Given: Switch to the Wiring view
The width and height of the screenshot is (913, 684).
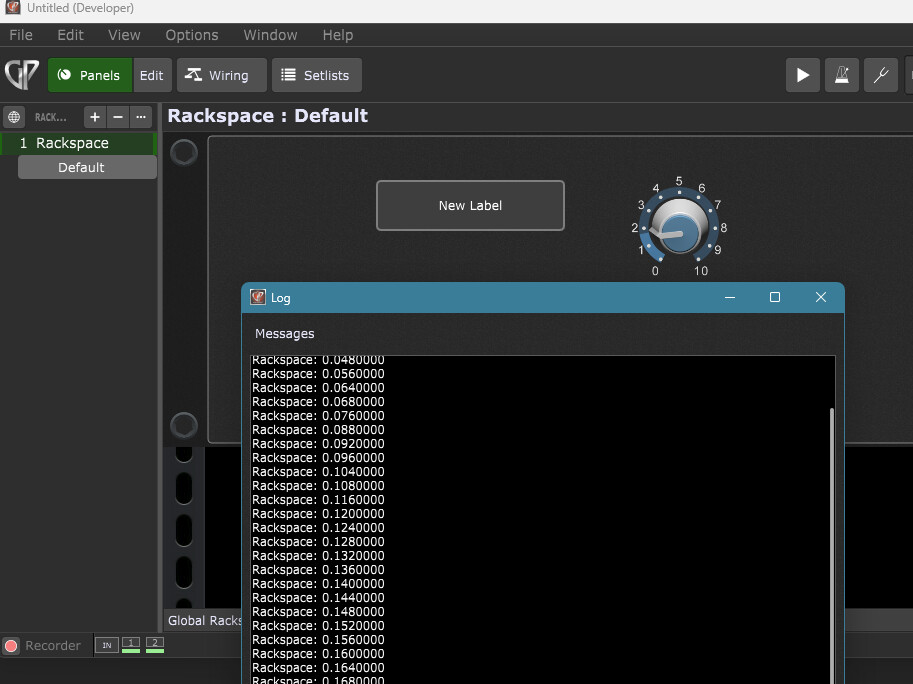Looking at the screenshot, I should [221, 75].
